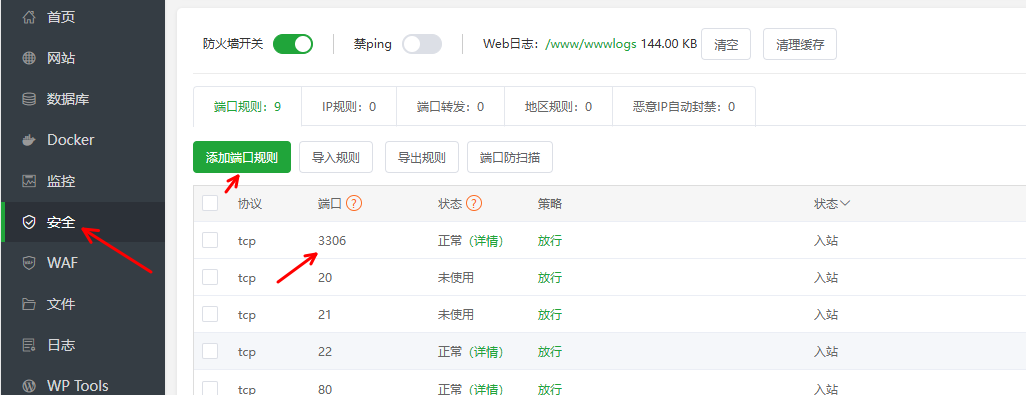Click the 端口防扫描 button

point(510,157)
